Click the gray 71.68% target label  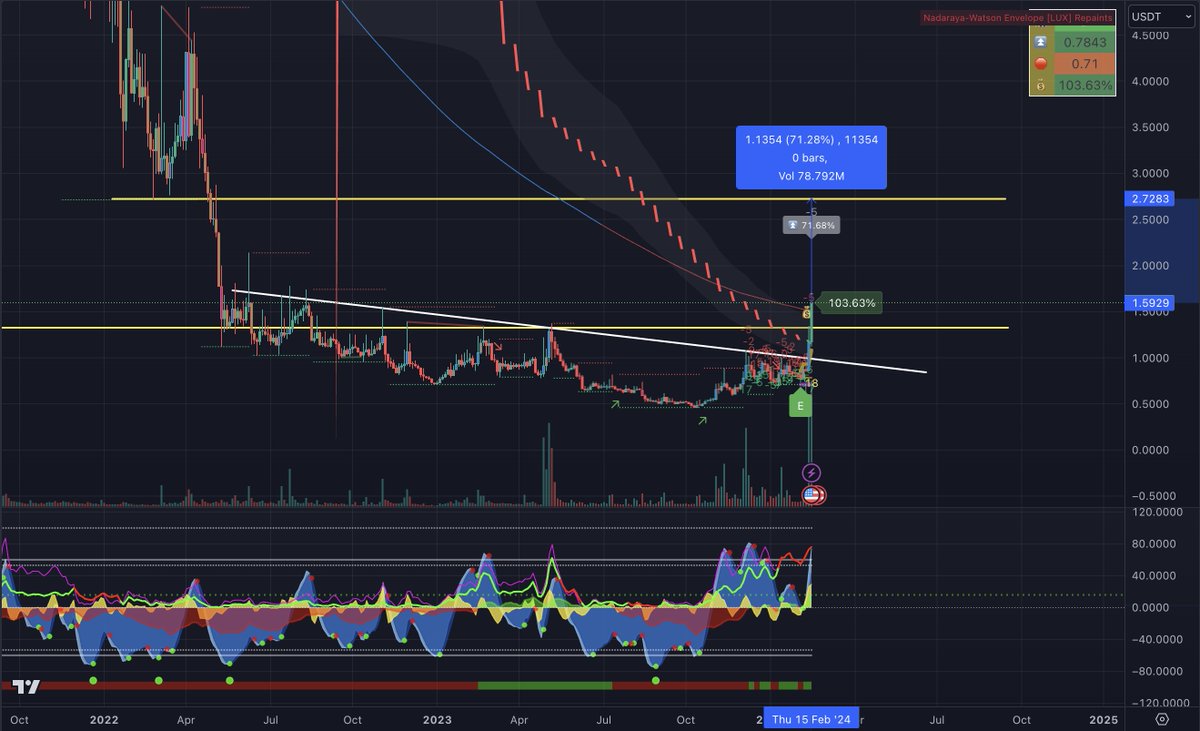tap(810, 226)
